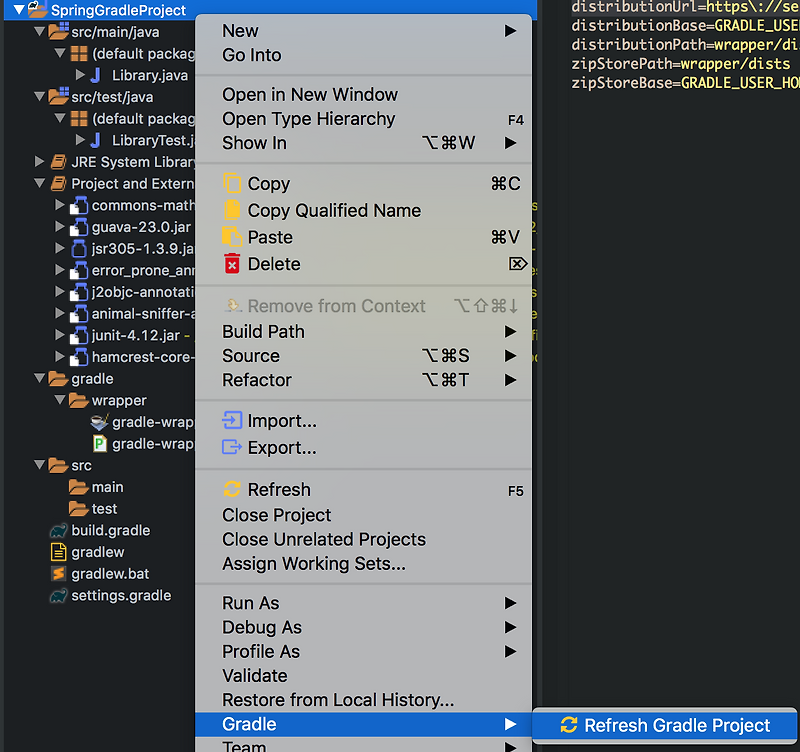The height and width of the screenshot is (752, 800).
Task: Click the package icon next to default package
Action: click(x=79, y=53)
